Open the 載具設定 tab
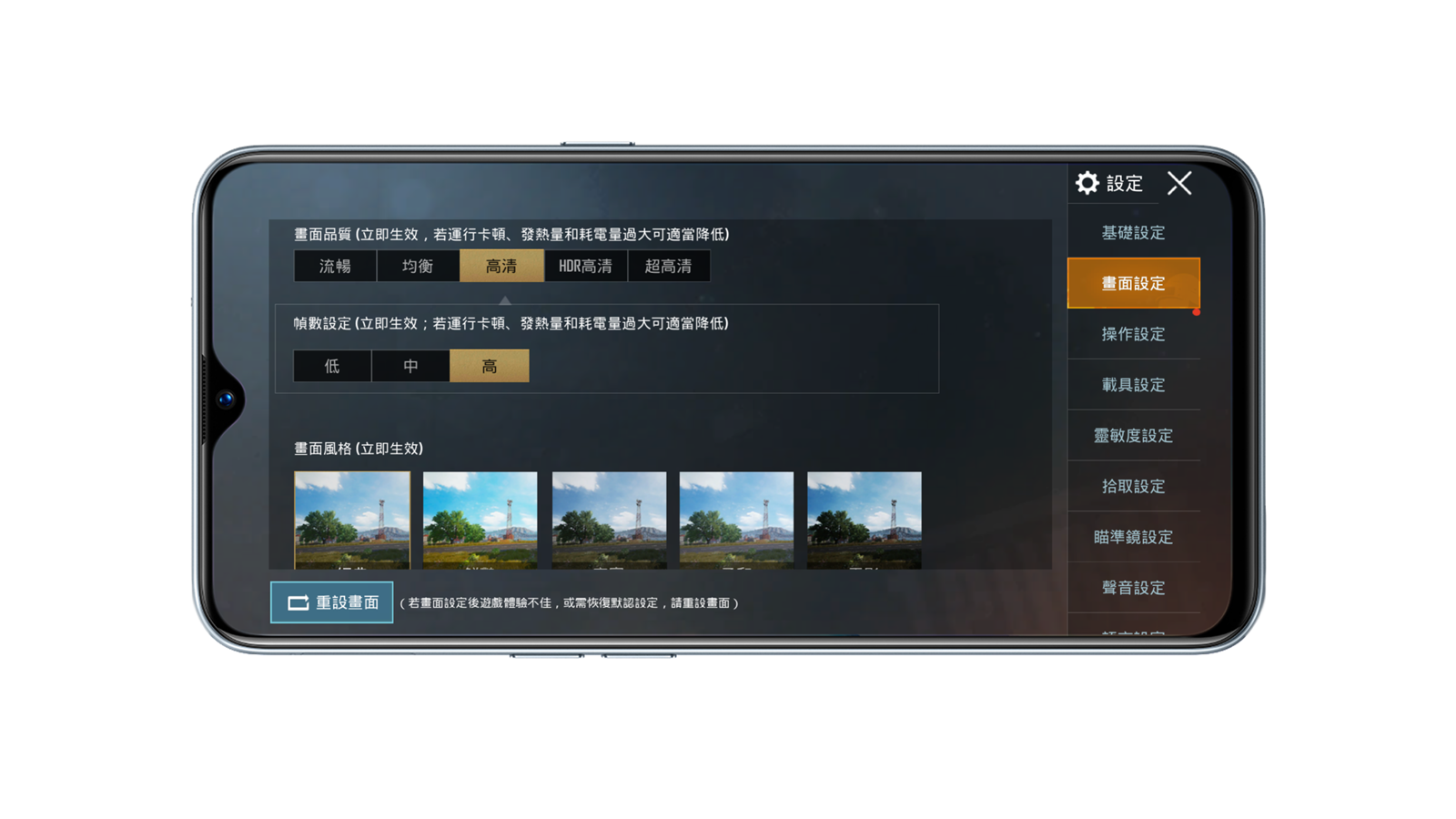 click(1133, 385)
